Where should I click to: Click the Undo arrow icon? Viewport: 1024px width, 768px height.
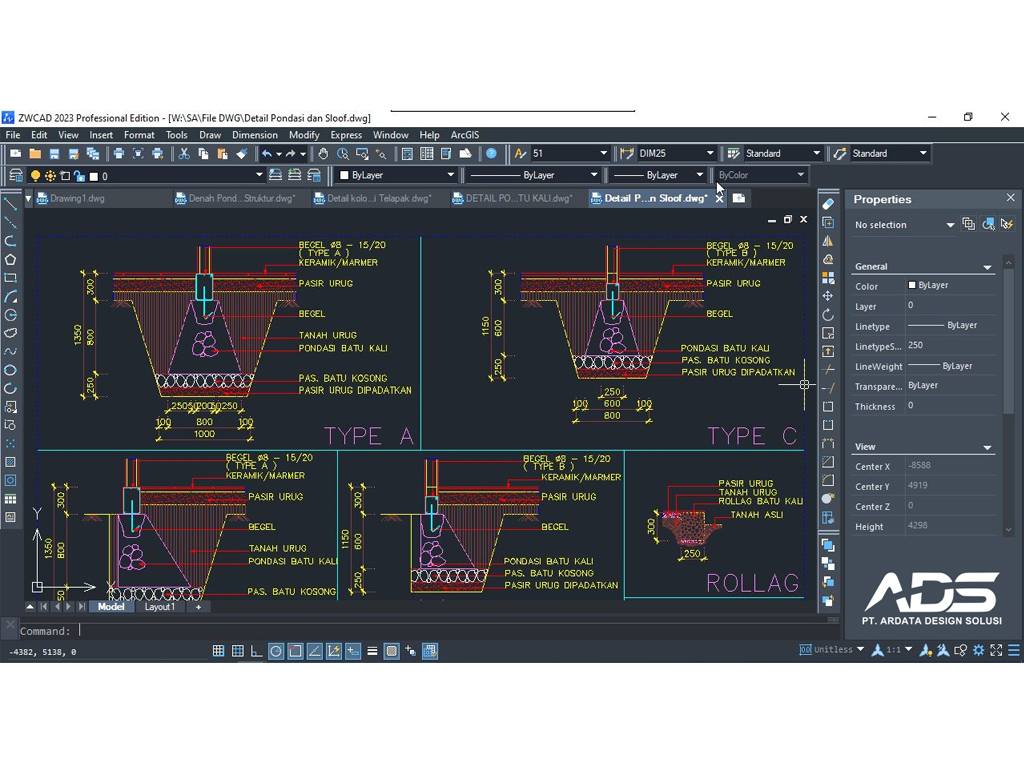point(267,154)
